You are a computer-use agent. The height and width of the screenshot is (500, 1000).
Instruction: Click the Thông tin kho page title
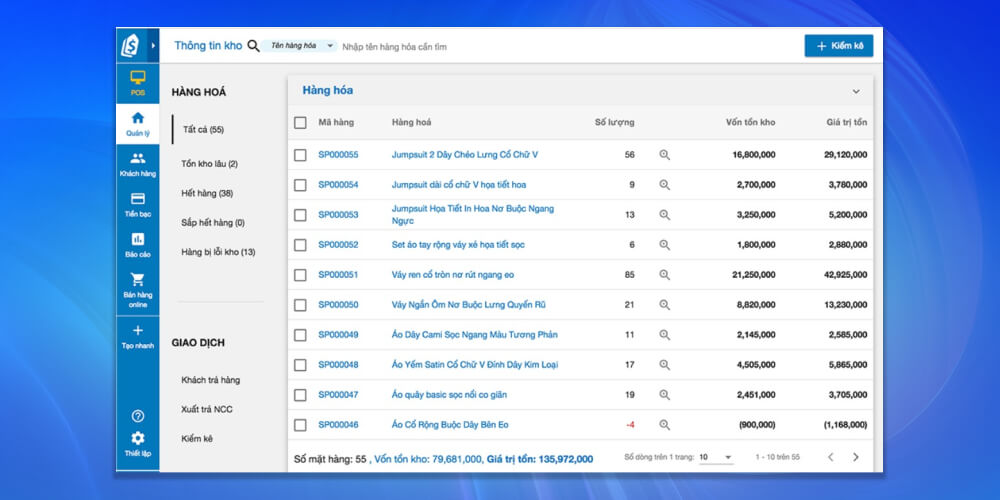(209, 46)
